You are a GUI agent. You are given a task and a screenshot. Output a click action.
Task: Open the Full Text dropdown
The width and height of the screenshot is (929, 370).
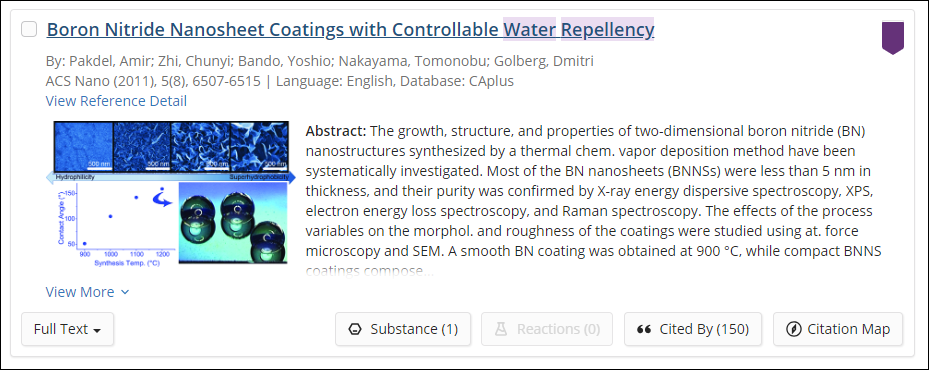point(68,329)
